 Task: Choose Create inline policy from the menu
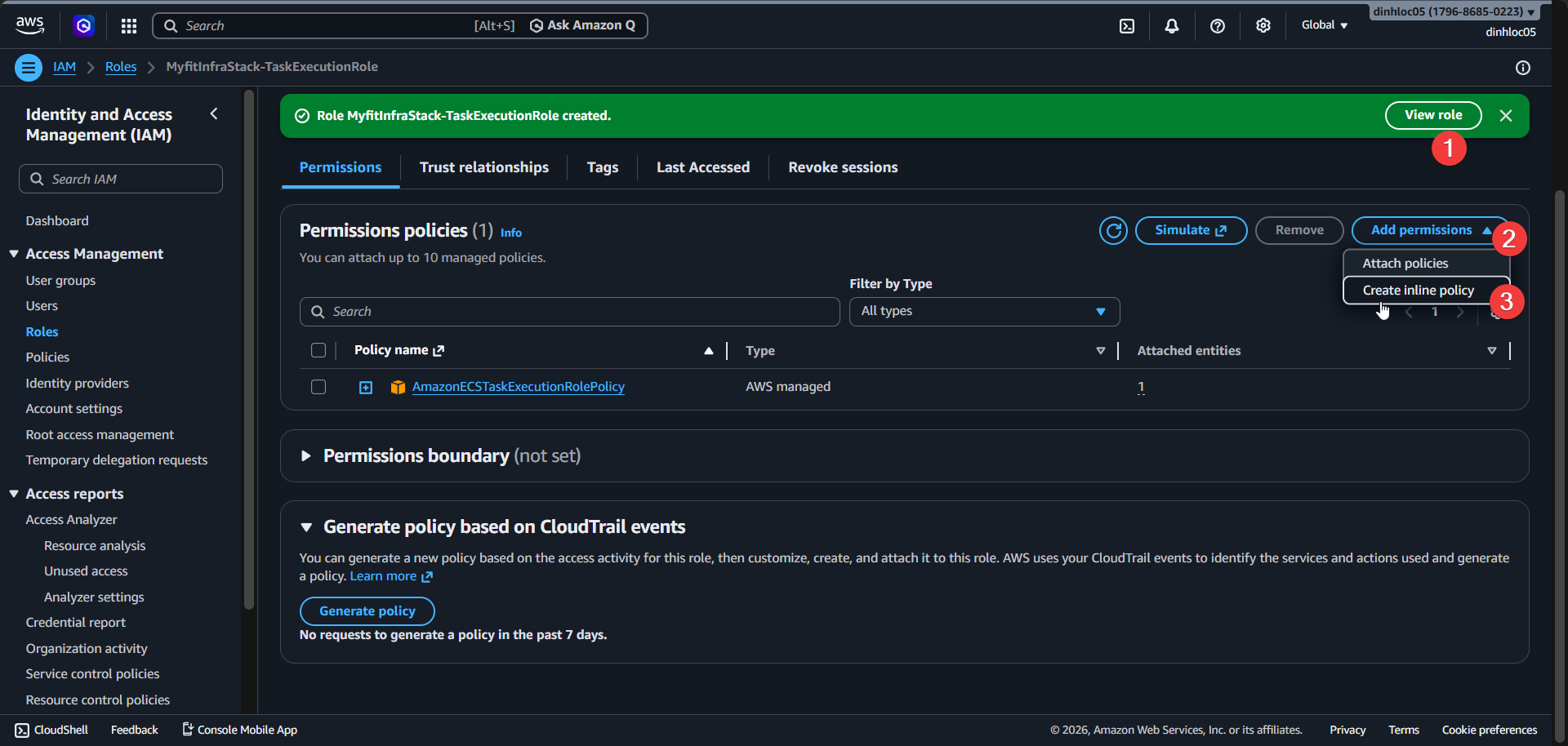[1418, 290]
